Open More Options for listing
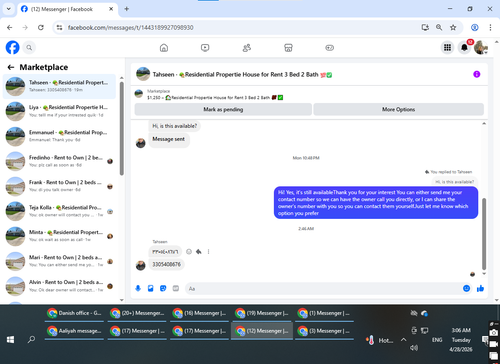 [x=398, y=109]
